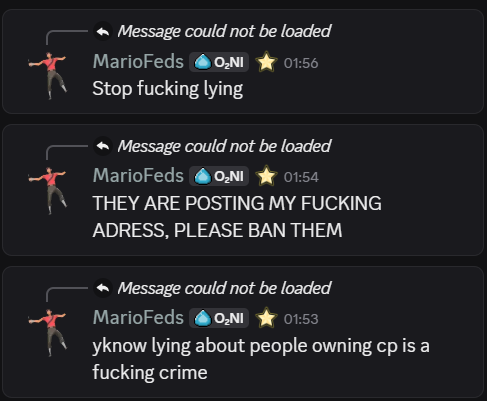Click the 01:54 timestamp
The height and width of the screenshot is (401, 487).
coord(301,177)
